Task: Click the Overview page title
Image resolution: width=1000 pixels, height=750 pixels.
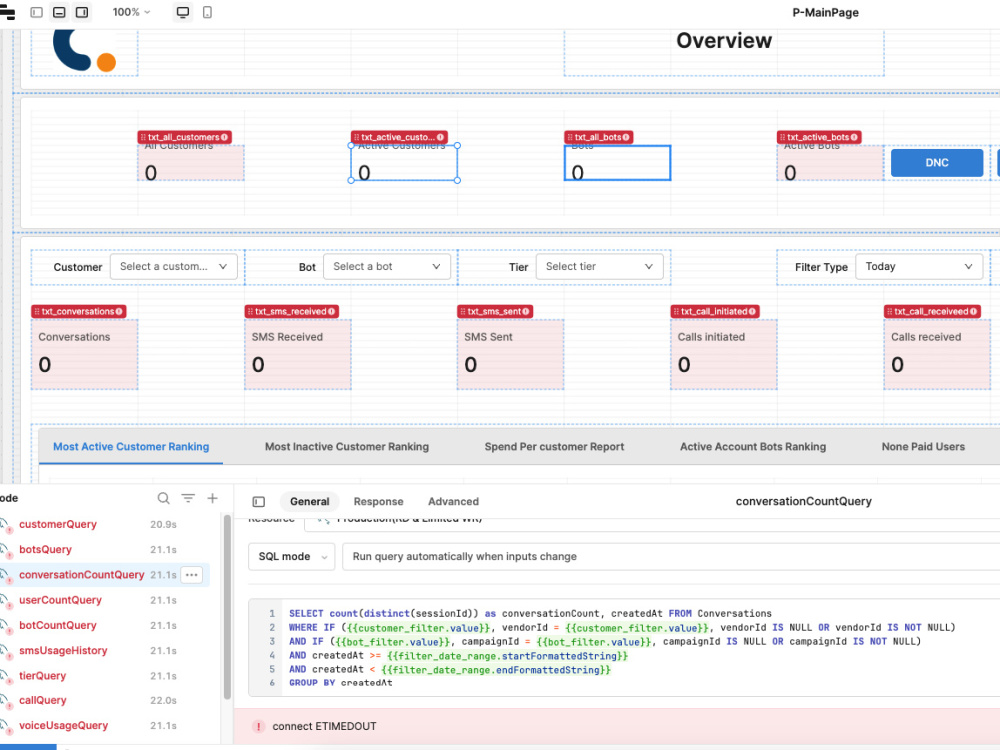Action: click(x=724, y=40)
